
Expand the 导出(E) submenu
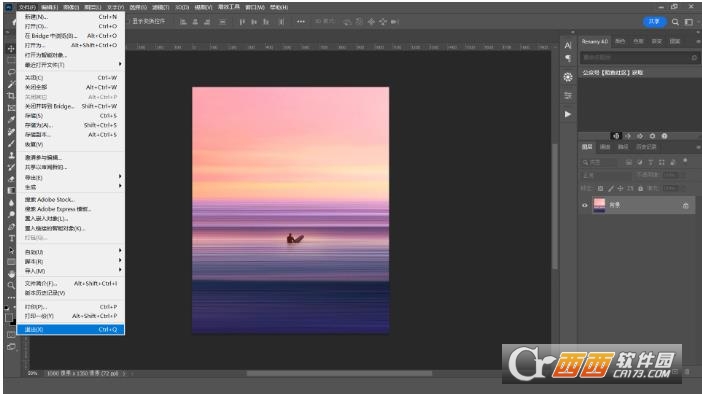71,177
